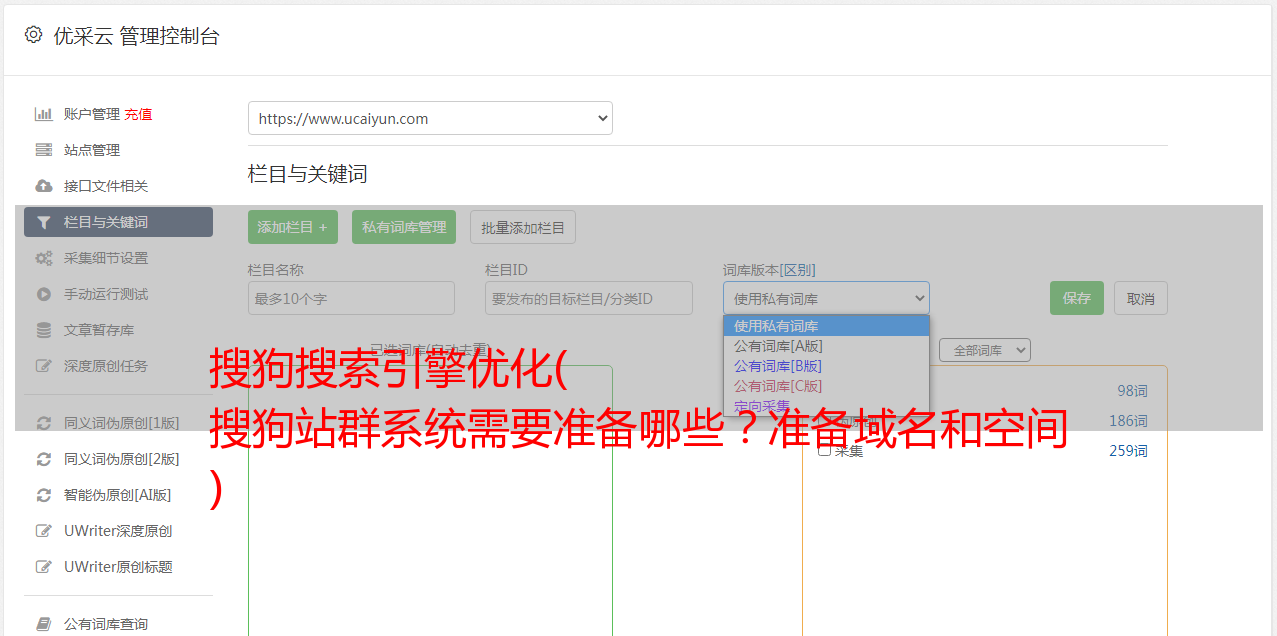Click the 186词 count
This screenshot has height=636, width=1277.
(x=1128, y=421)
